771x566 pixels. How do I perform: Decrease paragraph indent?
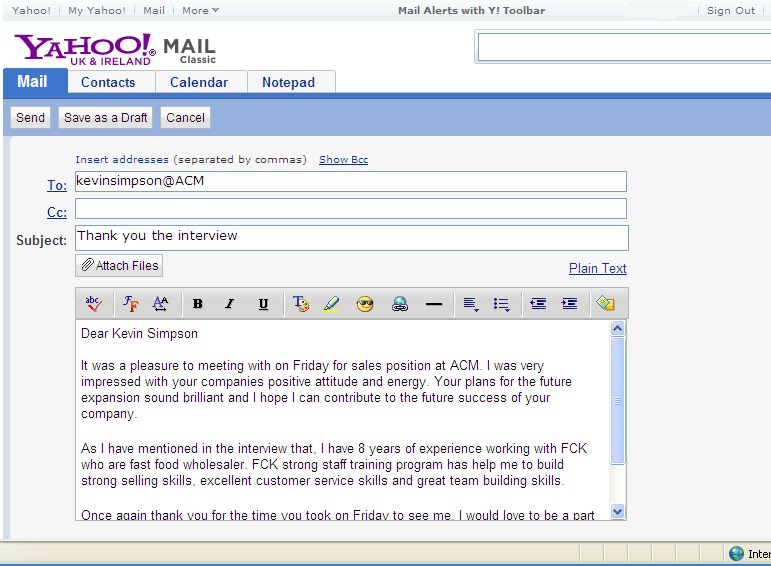point(538,304)
